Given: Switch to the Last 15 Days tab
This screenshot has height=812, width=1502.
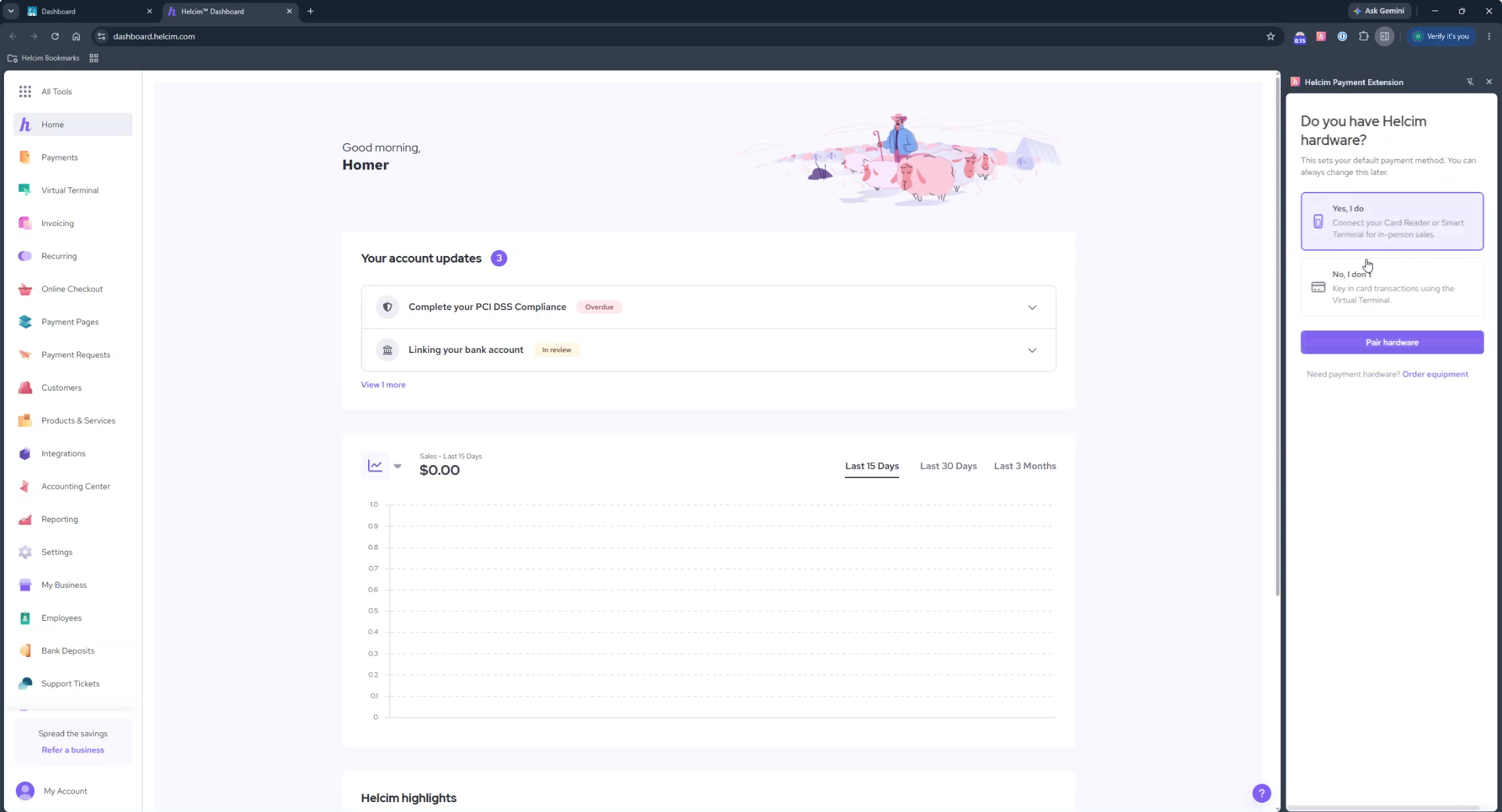Looking at the screenshot, I should pos(871,466).
